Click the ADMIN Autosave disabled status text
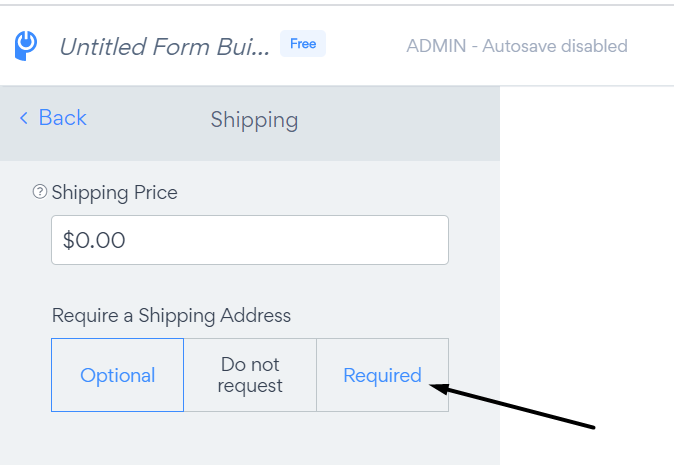The width and height of the screenshot is (674, 465). (x=517, y=46)
